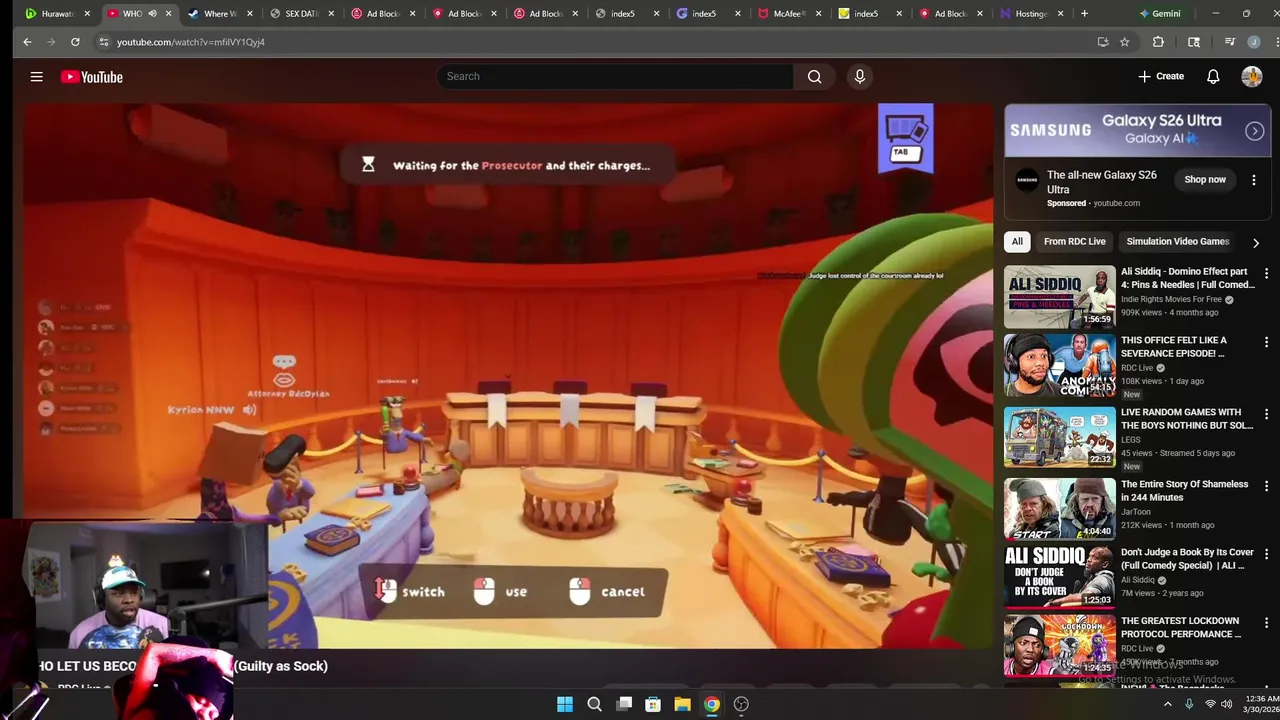Image resolution: width=1280 pixels, height=720 pixels.
Task: Click the video player to pause
Action: [508, 375]
